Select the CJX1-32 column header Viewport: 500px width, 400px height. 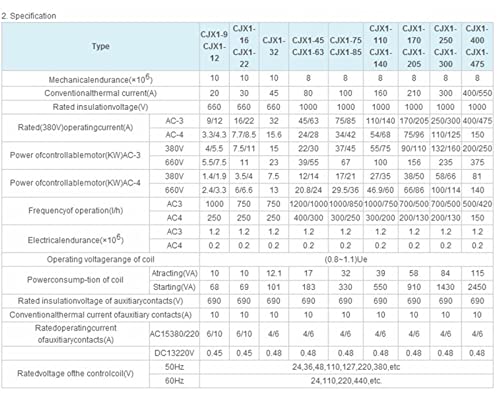pyautogui.click(x=274, y=46)
